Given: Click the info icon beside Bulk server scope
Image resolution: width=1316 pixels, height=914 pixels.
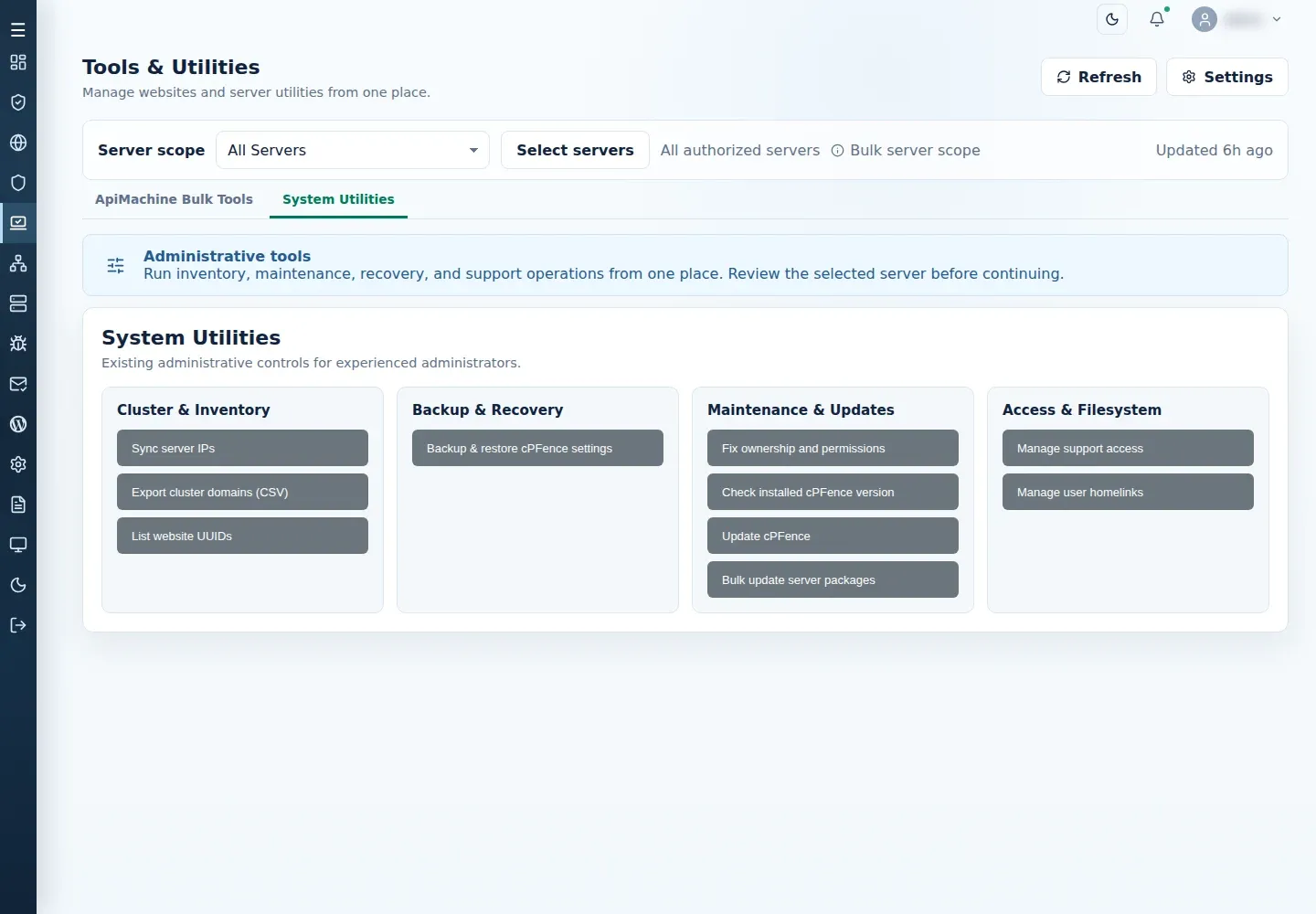Looking at the screenshot, I should pyautogui.click(x=837, y=151).
